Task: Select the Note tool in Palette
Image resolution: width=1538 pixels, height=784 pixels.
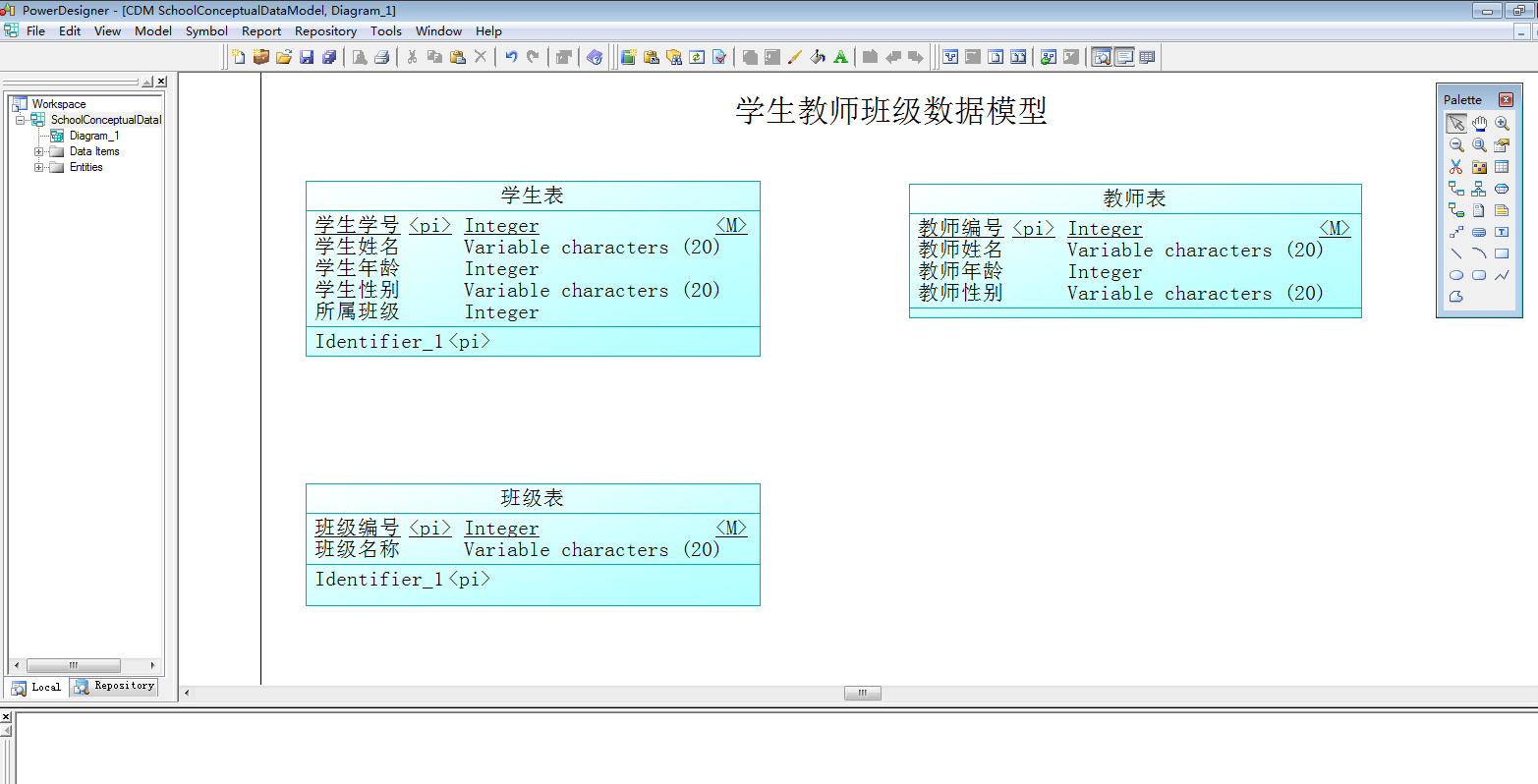Action: click(x=1502, y=210)
